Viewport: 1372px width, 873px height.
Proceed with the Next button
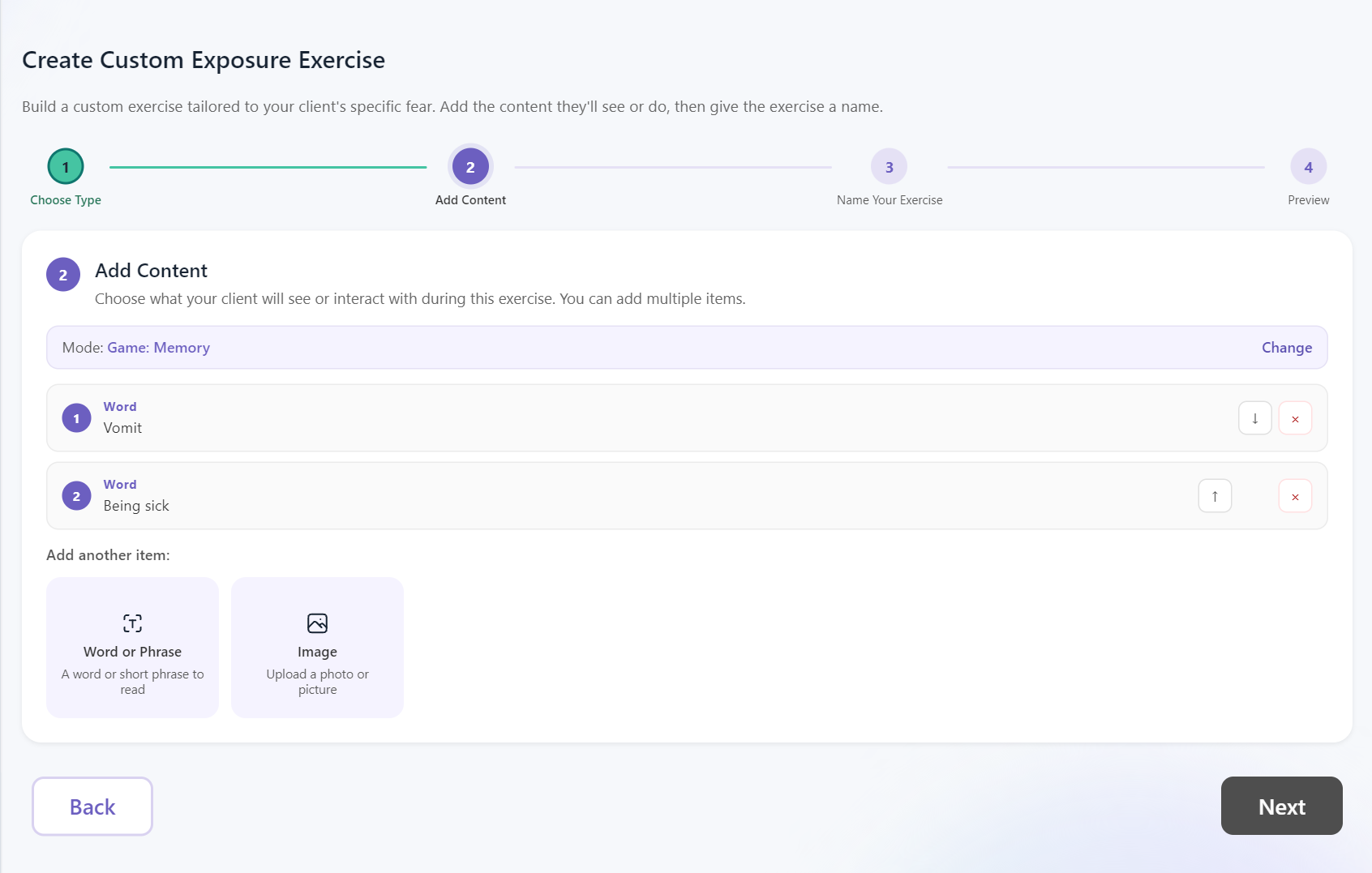click(1281, 806)
